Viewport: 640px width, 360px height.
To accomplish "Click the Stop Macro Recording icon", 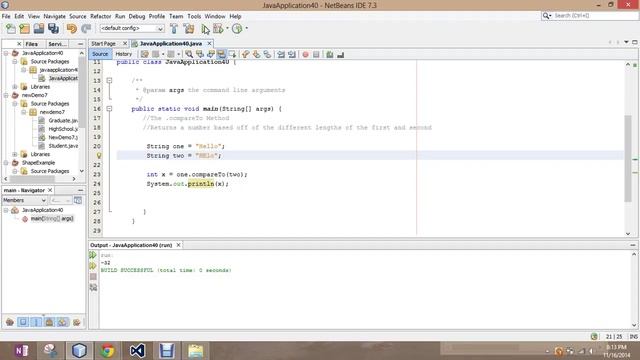I will pyautogui.click(x=316, y=54).
